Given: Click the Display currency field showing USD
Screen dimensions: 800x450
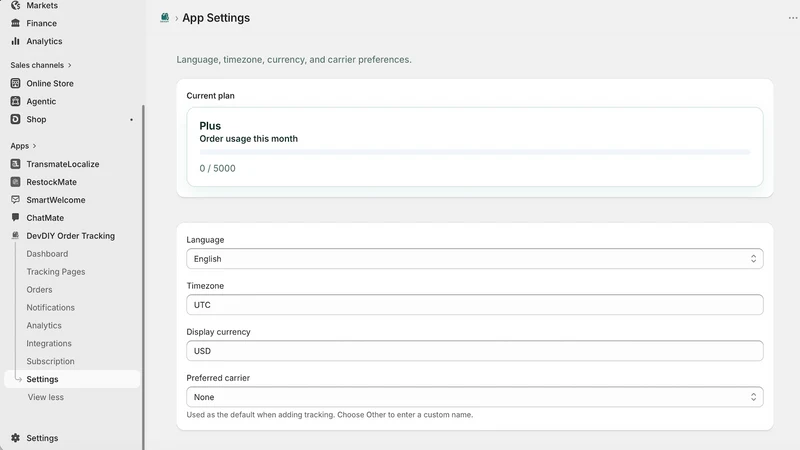Looking at the screenshot, I should (474, 351).
